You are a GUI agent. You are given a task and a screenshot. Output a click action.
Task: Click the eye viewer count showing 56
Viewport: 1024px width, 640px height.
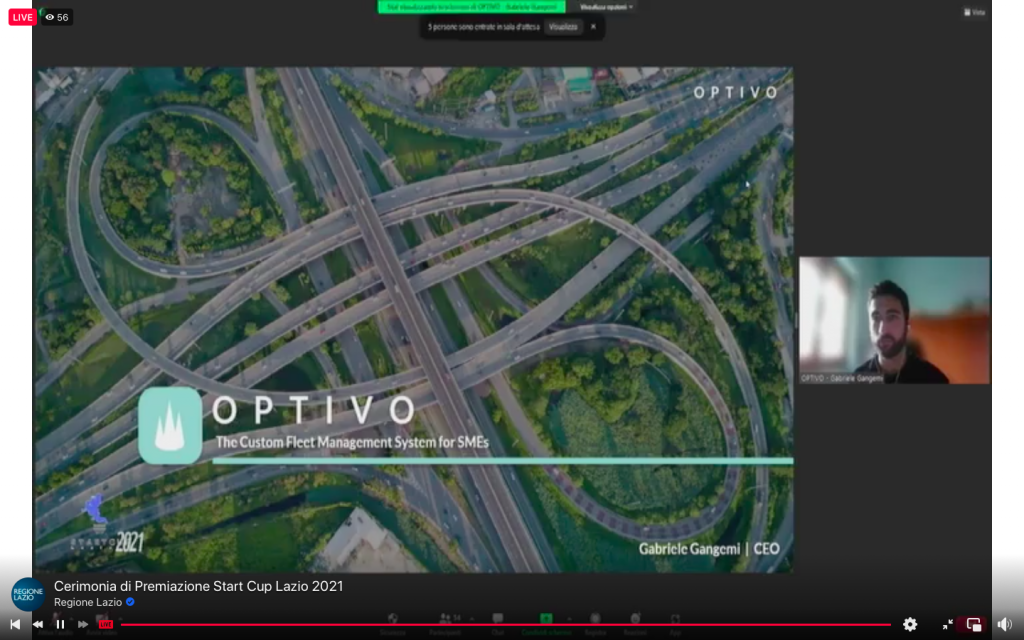tap(57, 17)
